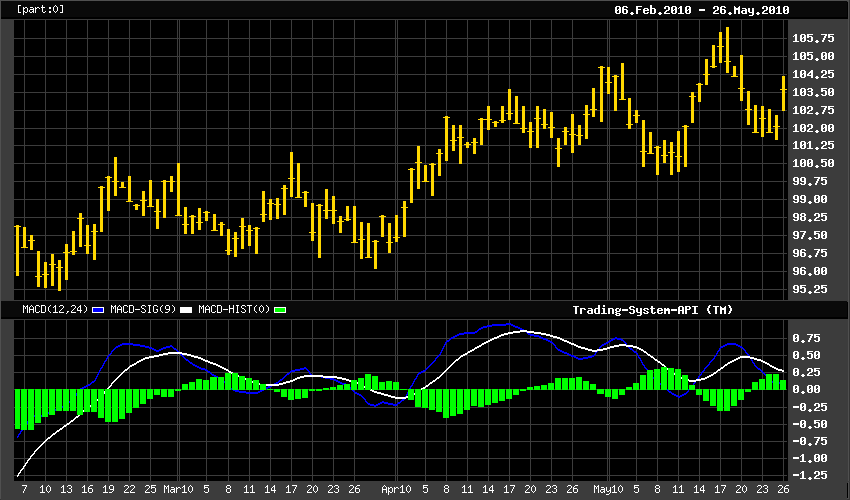Image resolution: width=850 pixels, height=500 pixels.
Task: Click the positive 0.50 MACD axis label
Action: click(807, 355)
